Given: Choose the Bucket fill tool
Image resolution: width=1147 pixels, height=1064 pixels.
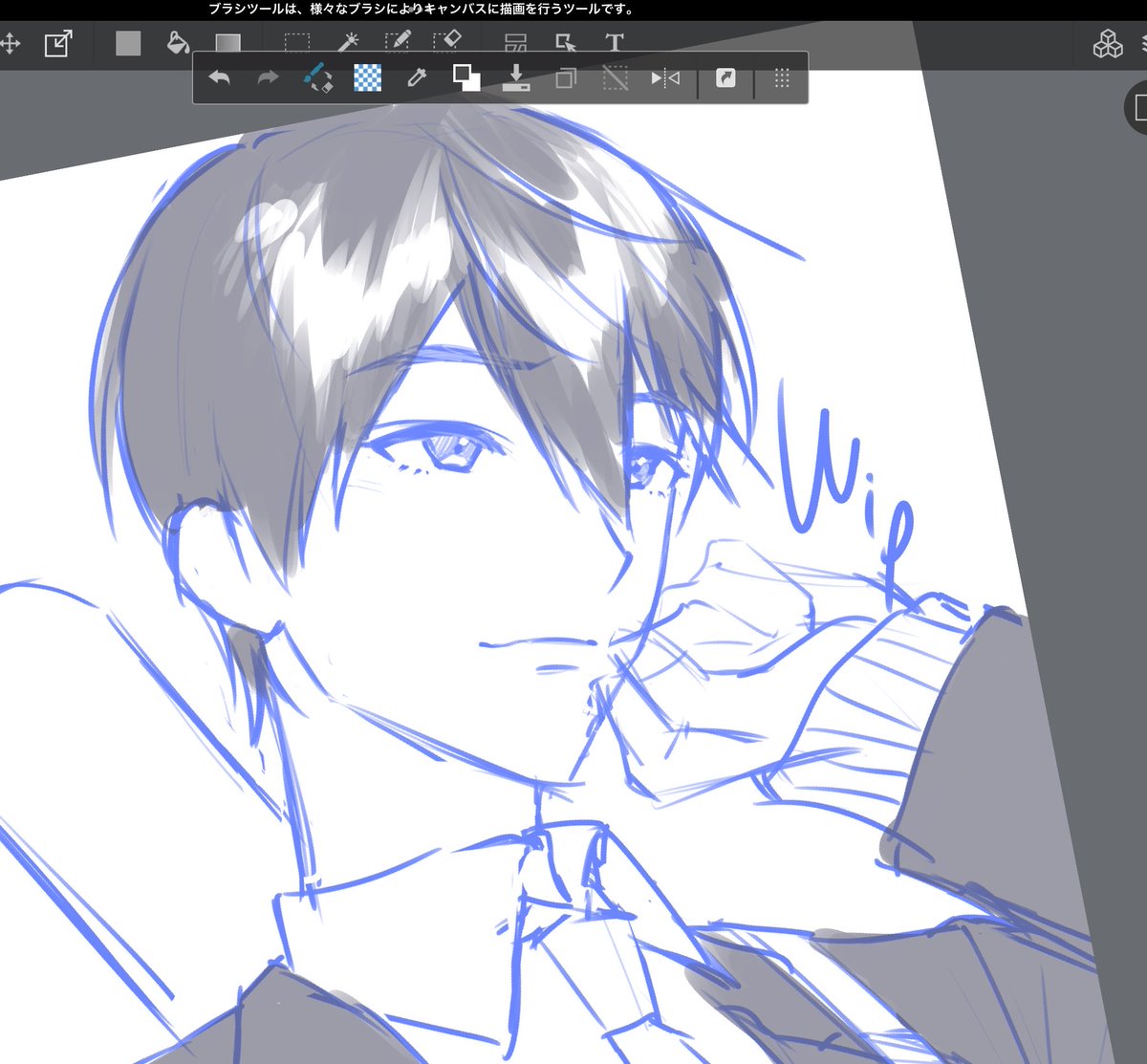Looking at the screenshot, I should [x=178, y=43].
